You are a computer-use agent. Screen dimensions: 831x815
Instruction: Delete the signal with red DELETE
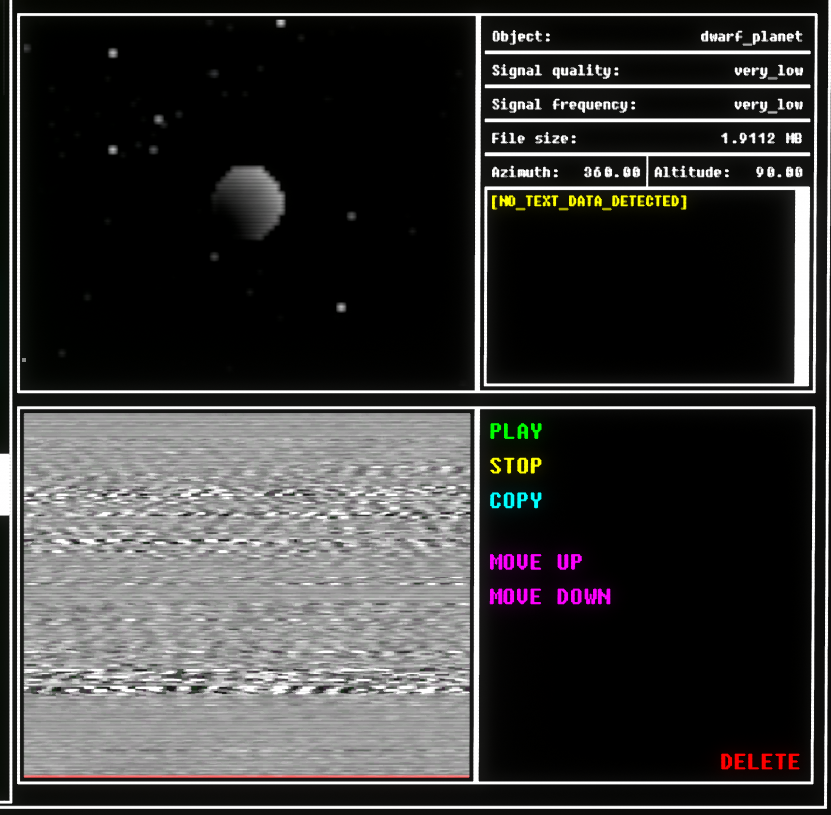759,762
